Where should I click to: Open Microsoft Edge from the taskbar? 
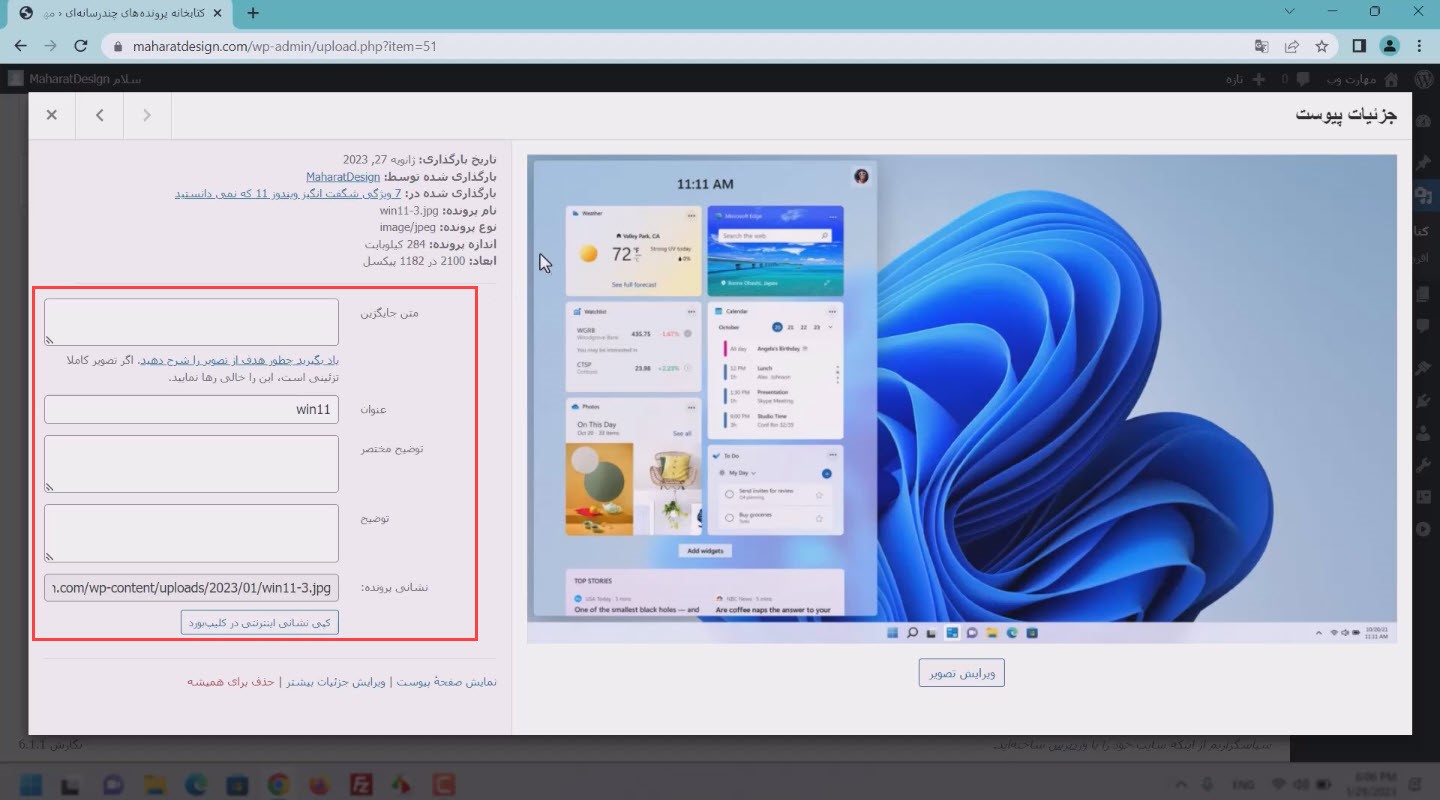click(196, 784)
